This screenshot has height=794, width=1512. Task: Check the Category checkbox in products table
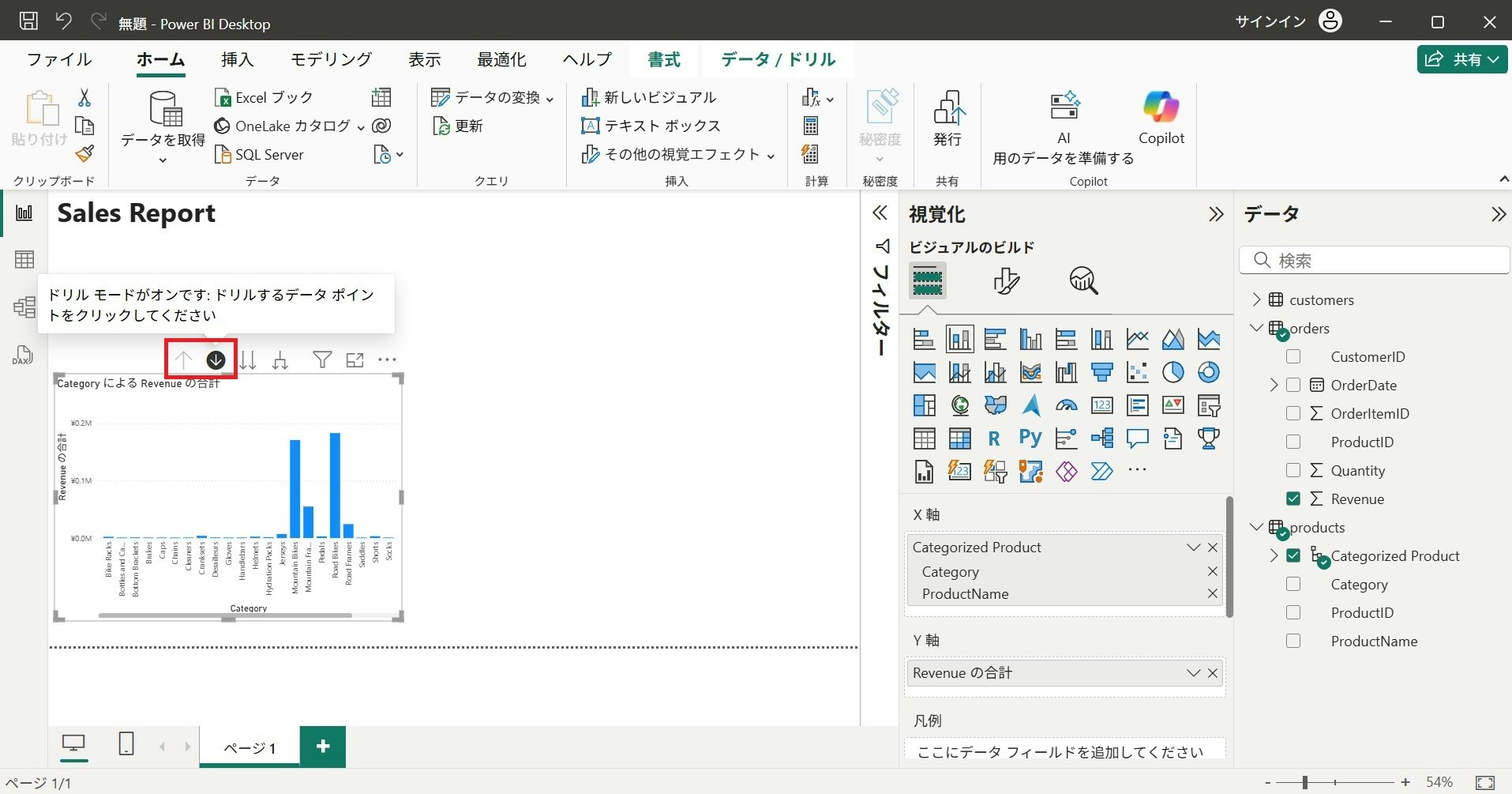[x=1293, y=585]
